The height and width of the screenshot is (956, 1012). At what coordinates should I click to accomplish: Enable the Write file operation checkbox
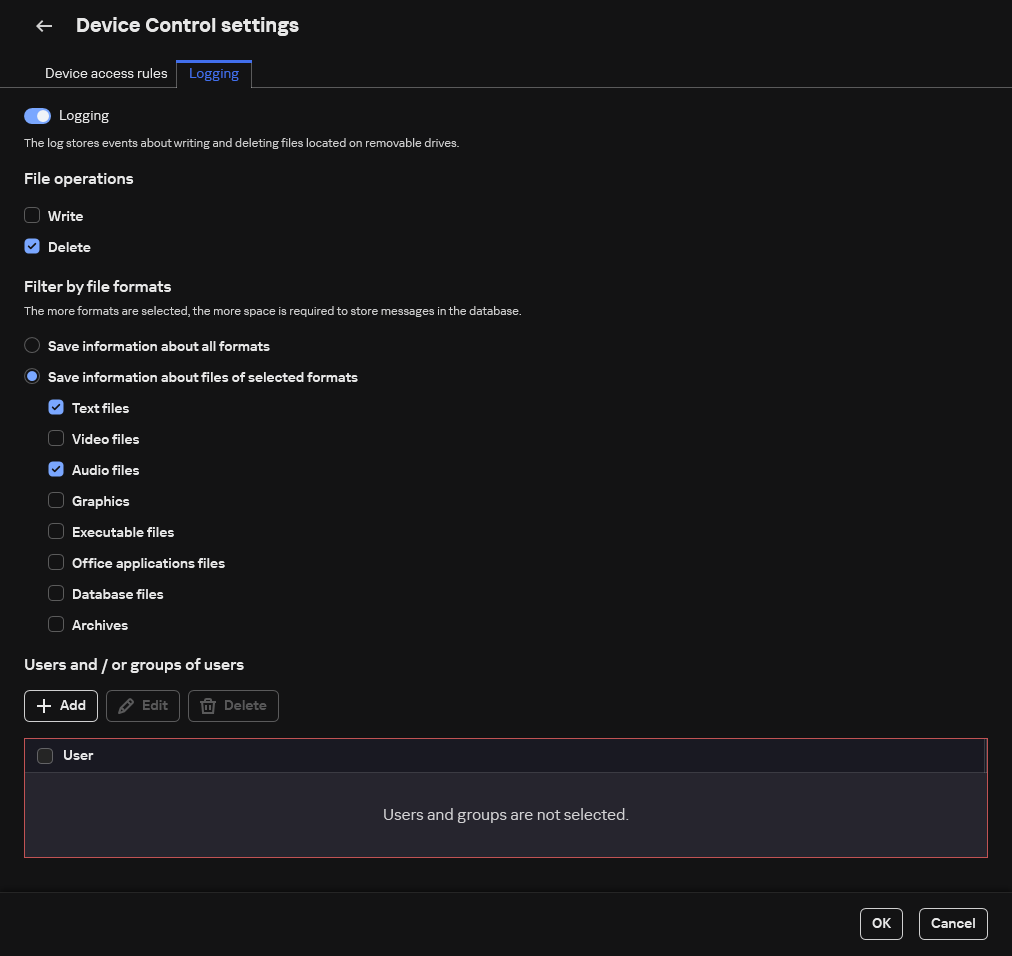pyautogui.click(x=32, y=216)
